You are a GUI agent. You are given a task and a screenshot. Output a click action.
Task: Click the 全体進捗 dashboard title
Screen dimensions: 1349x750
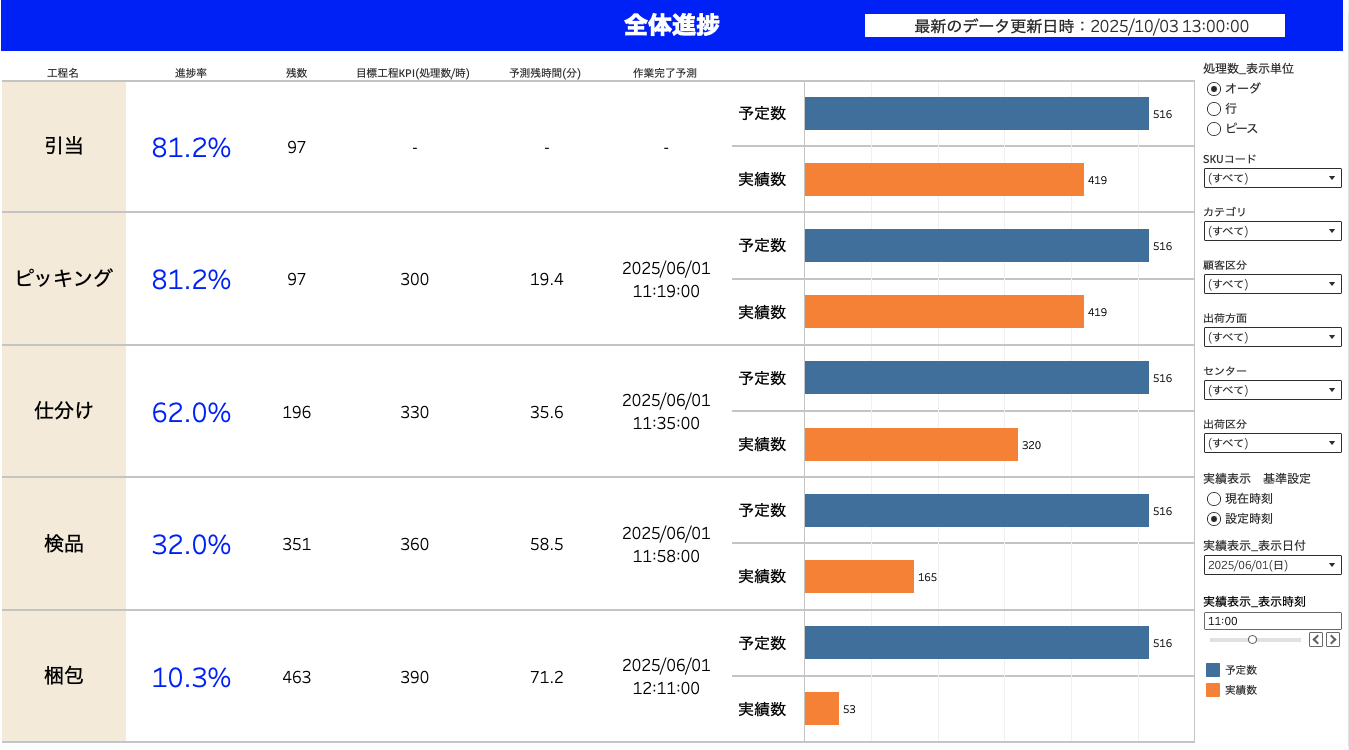(672, 26)
